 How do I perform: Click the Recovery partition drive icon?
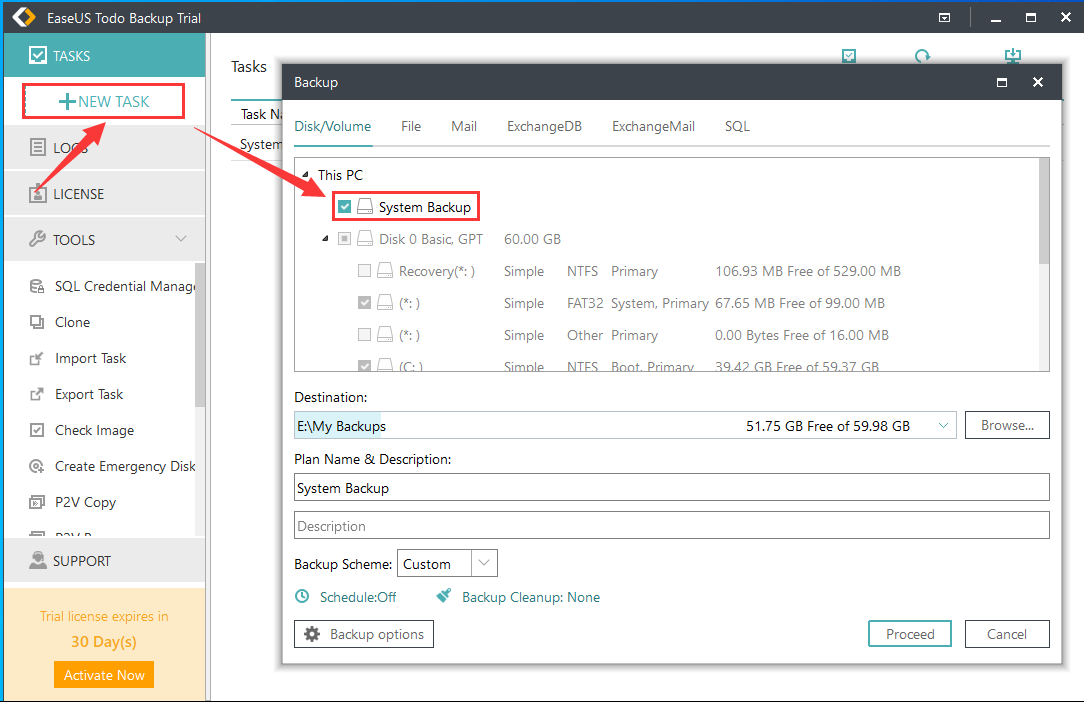(x=385, y=270)
